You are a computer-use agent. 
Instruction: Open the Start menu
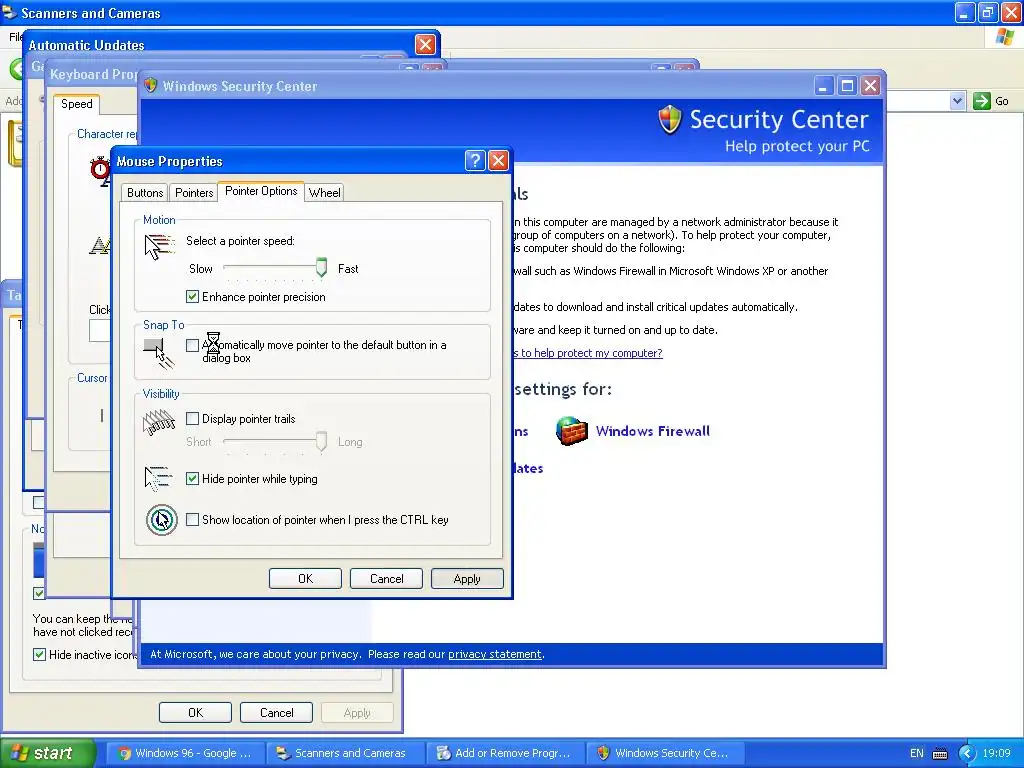point(48,753)
